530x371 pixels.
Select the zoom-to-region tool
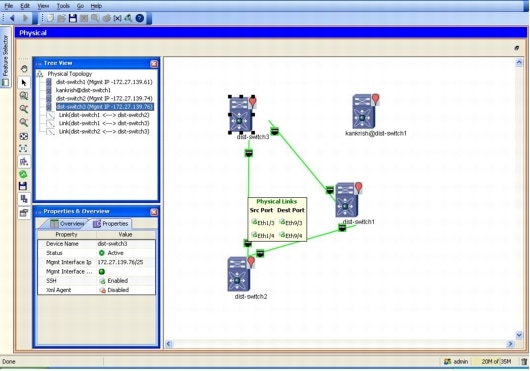point(24,96)
